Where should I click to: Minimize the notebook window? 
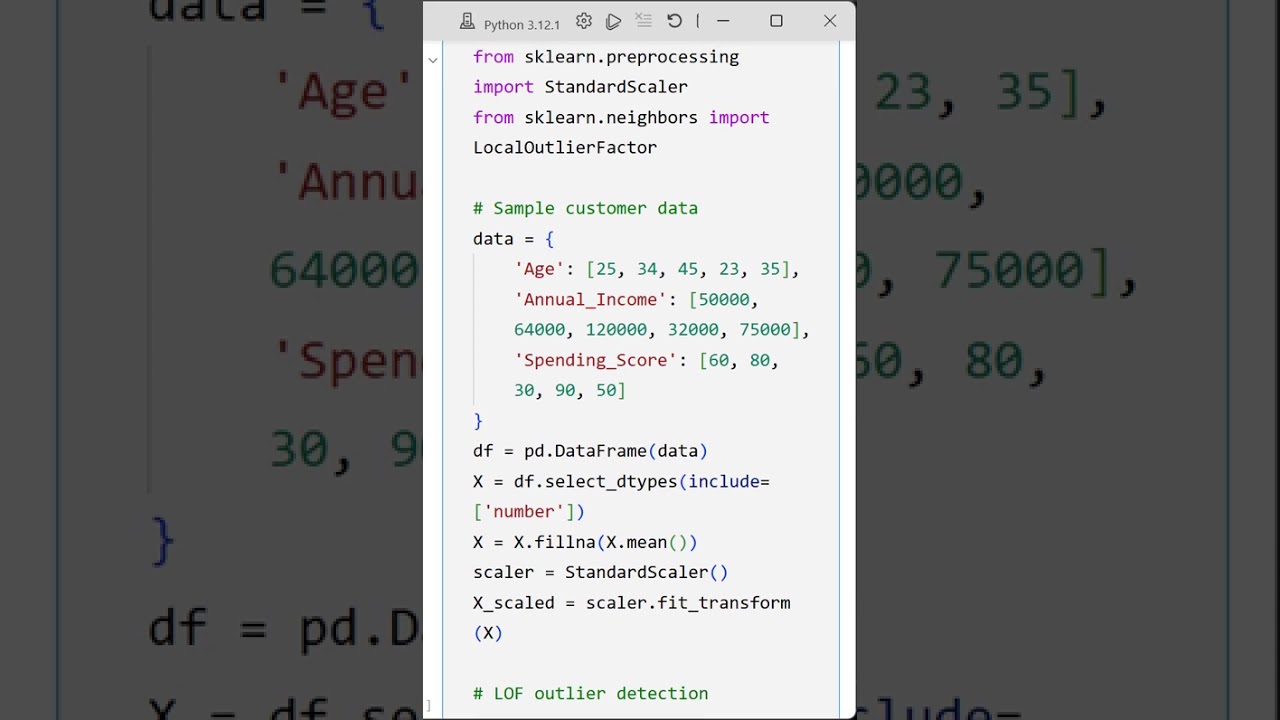click(723, 21)
